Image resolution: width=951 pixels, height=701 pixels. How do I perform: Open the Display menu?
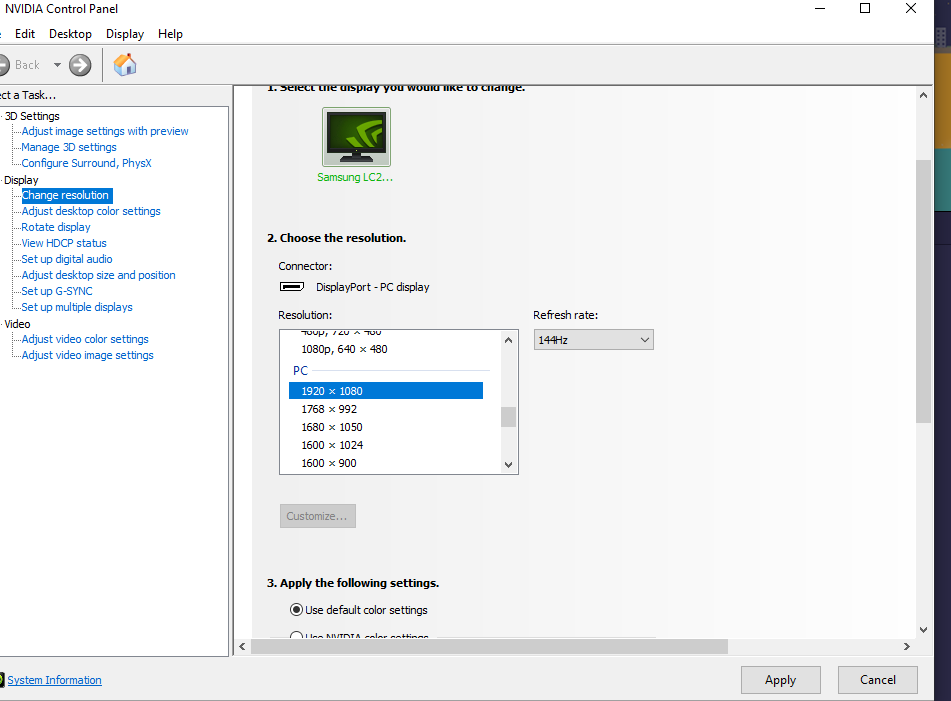(125, 34)
